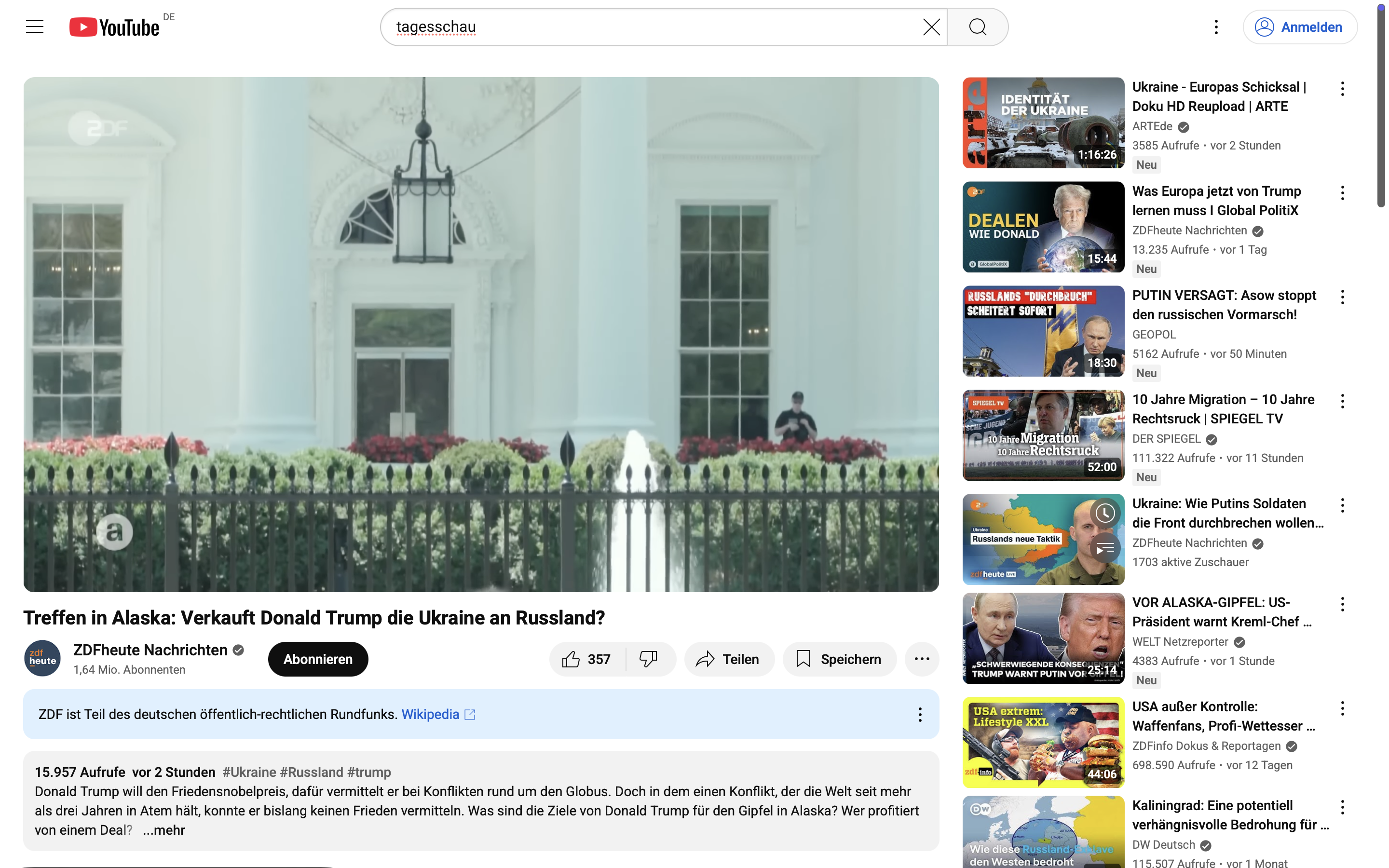Screen dimensions: 1389x868
Task: Open DW Deutsch channel name
Action: coord(1163,845)
